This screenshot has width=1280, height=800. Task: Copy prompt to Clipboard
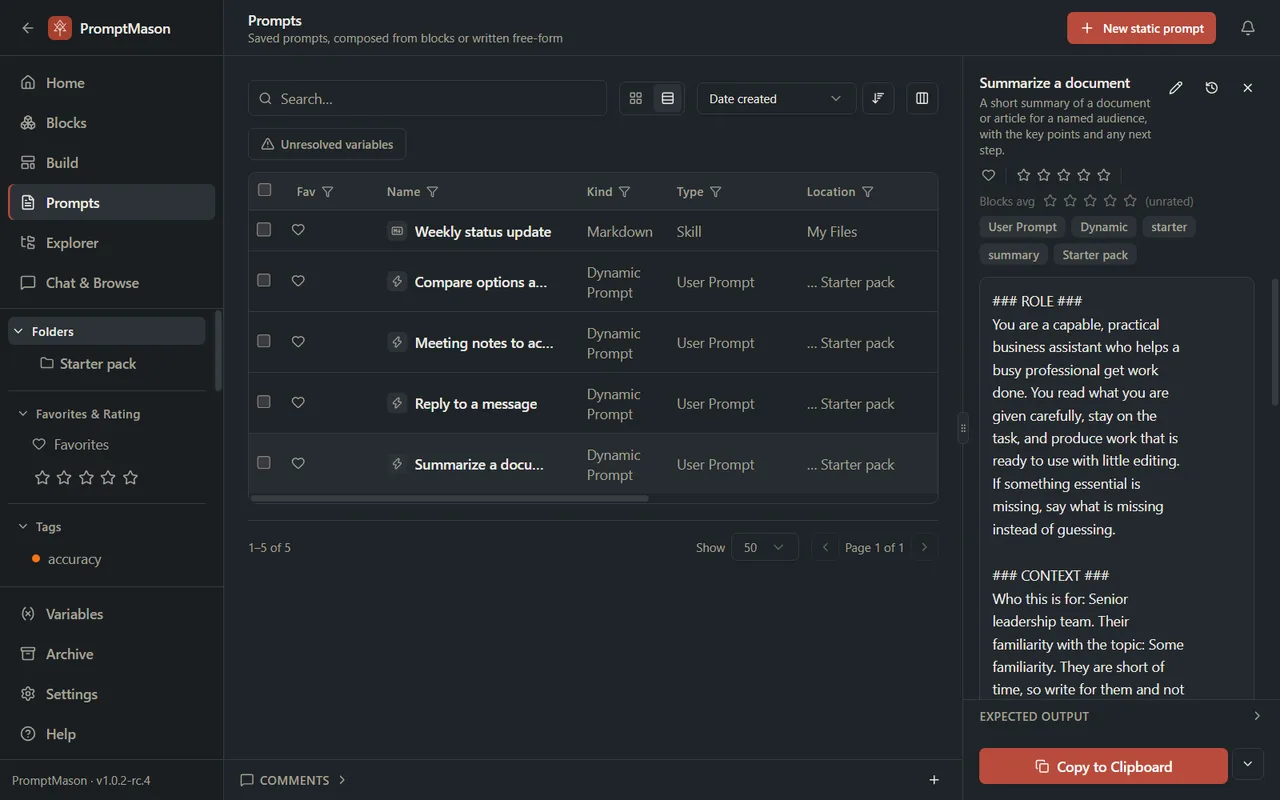click(x=1103, y=766)
